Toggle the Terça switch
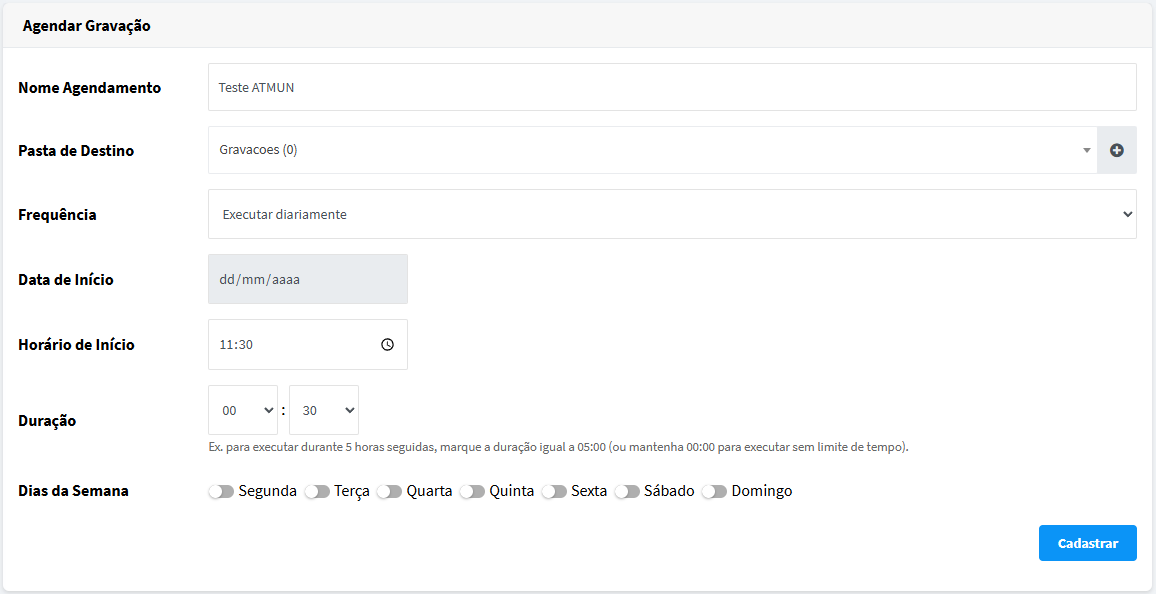Viewport: 1156px width, 594px height. tap(317, 492)
